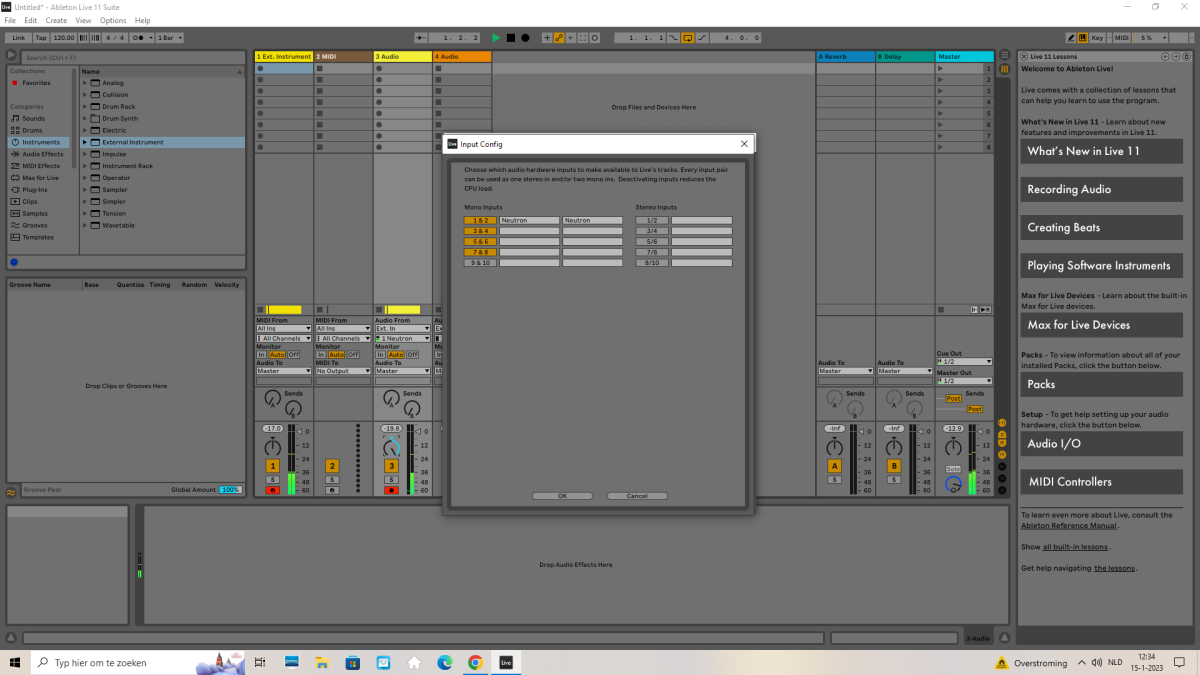This screenshot has height=675, width=1200.
Task: Toggle the In/Out section show button
Action: point(1004,422)
